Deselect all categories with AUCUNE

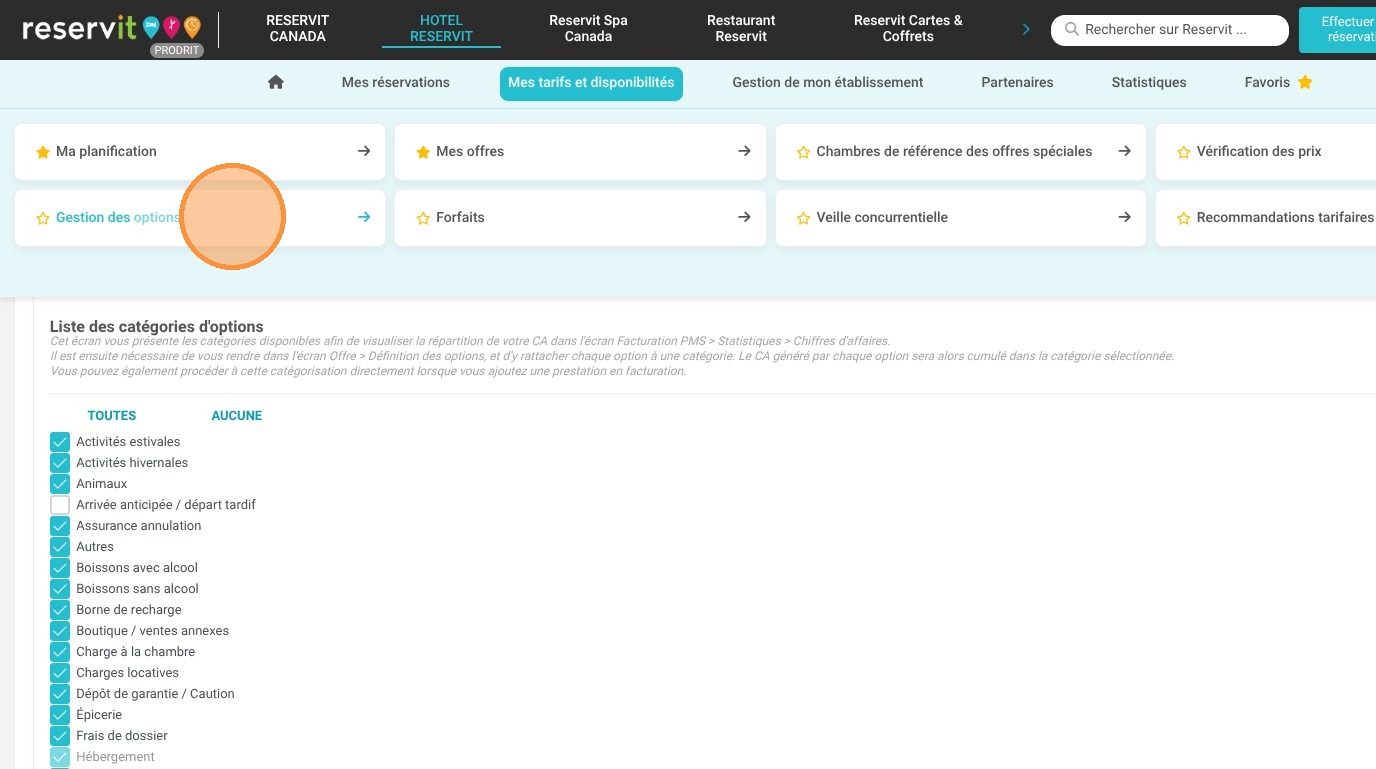pyautogui.click(x=237, y=416)
